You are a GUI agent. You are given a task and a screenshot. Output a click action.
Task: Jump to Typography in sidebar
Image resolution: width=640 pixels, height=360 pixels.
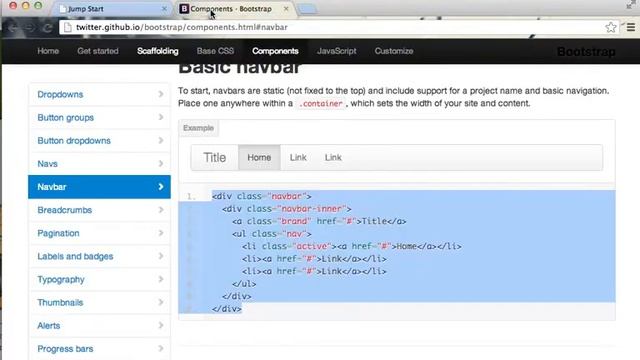tap(99, 280)
